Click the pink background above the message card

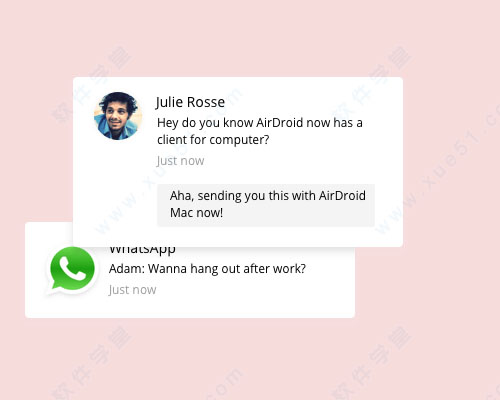(x=233, y=37)
